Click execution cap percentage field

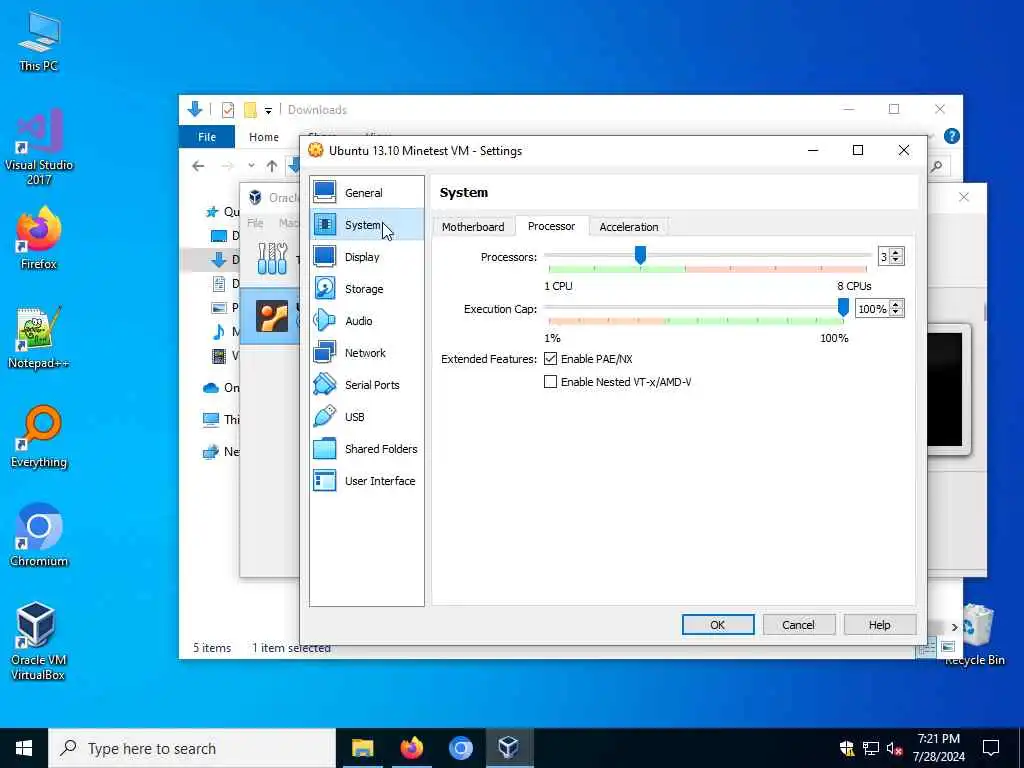(873, 309)
